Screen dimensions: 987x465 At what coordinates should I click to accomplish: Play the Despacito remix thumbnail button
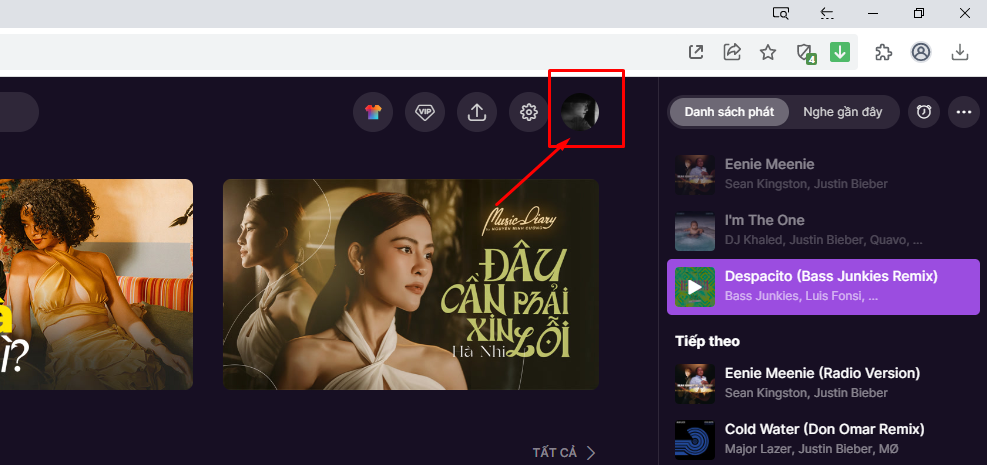tap(695, 287)
